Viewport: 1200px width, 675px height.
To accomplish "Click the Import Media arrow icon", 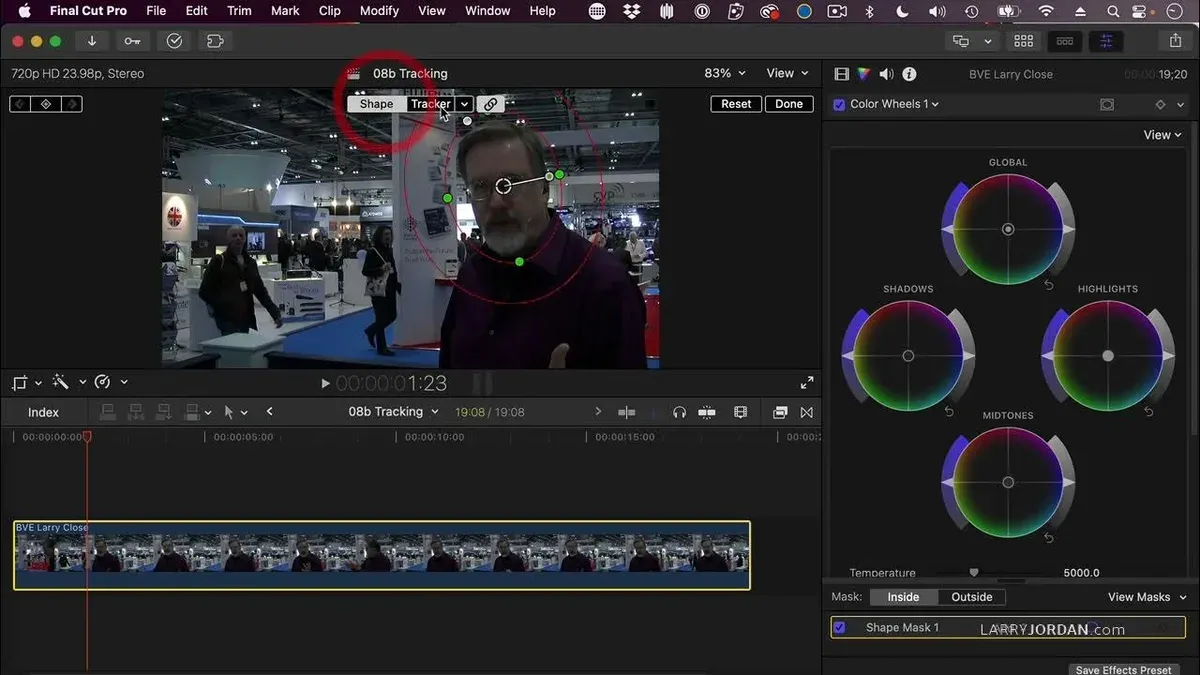I will click(92, 41).
